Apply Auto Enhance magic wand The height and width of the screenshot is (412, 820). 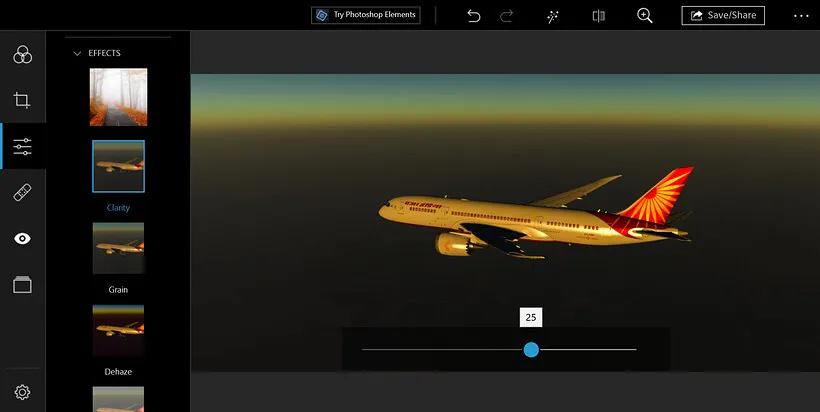coord(553,15)
